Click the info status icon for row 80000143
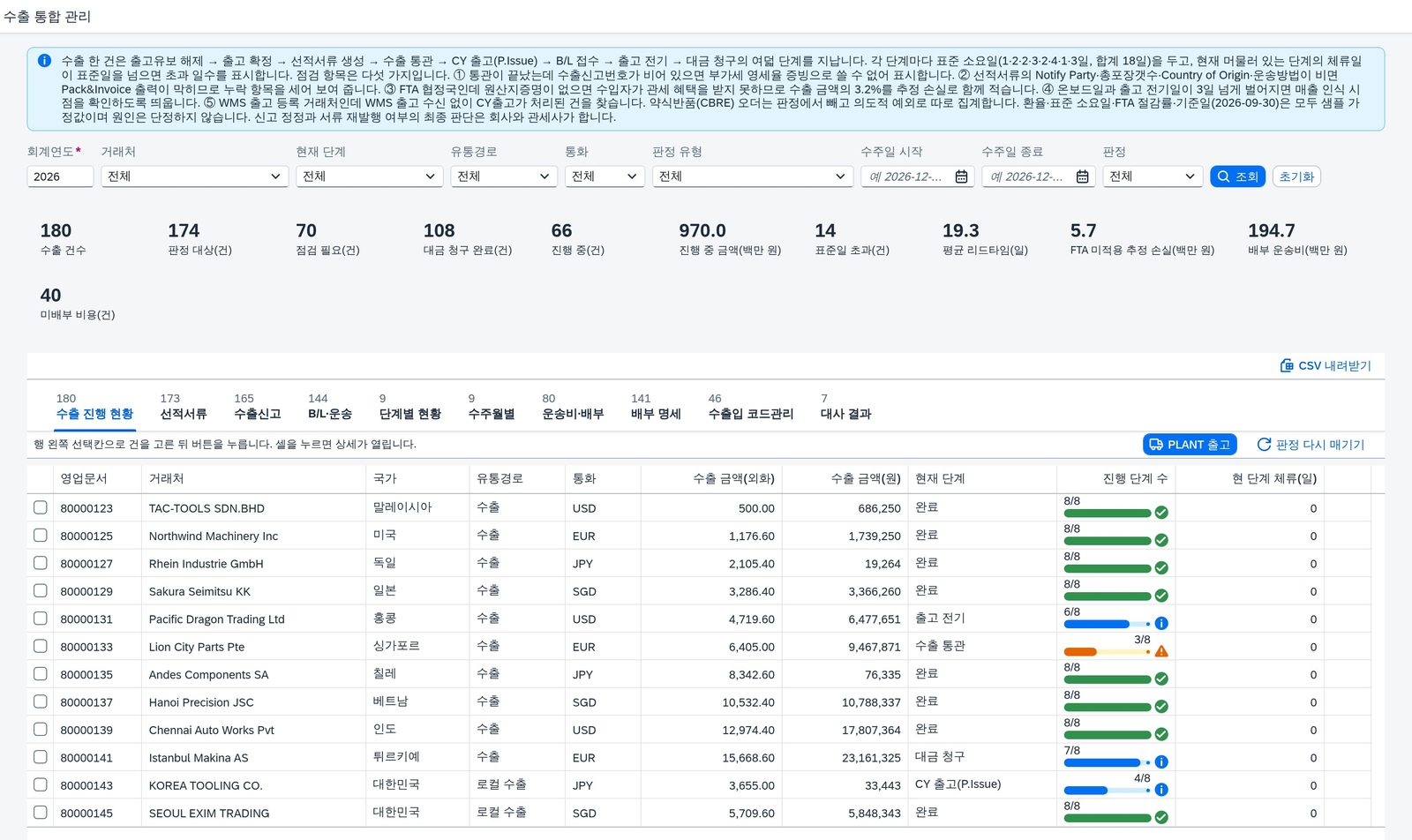 pyautogui.click(x=1161, y=790)
